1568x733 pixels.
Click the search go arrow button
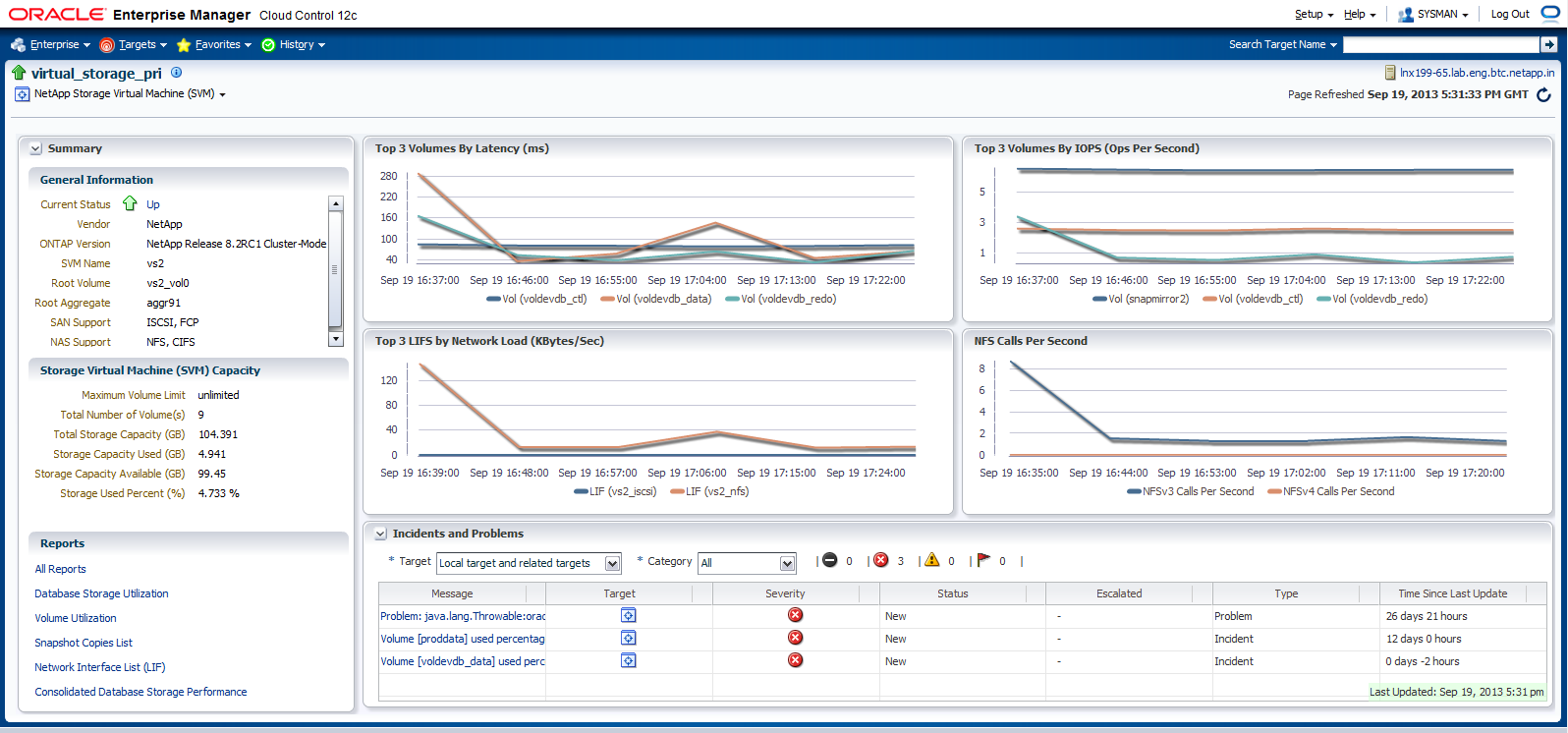coord(1549,44)
